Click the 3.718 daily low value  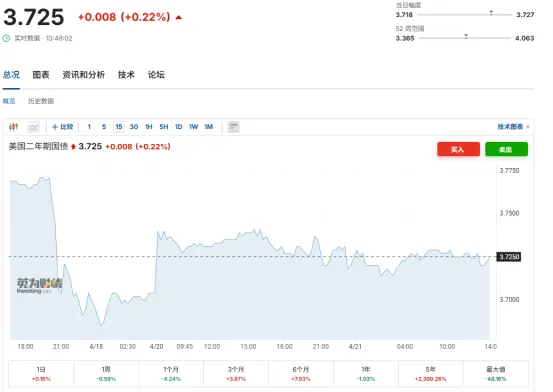pos(404,14)
